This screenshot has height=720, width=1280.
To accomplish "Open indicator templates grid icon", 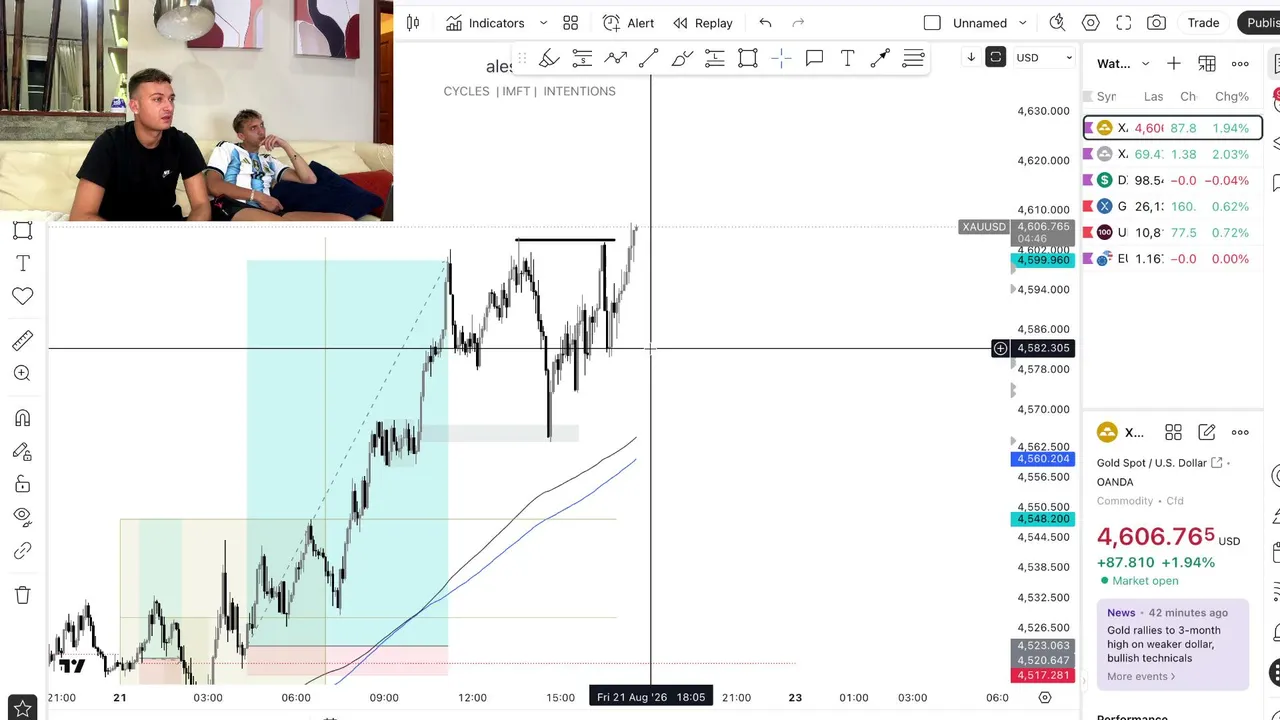I will (x=570, y=23).
